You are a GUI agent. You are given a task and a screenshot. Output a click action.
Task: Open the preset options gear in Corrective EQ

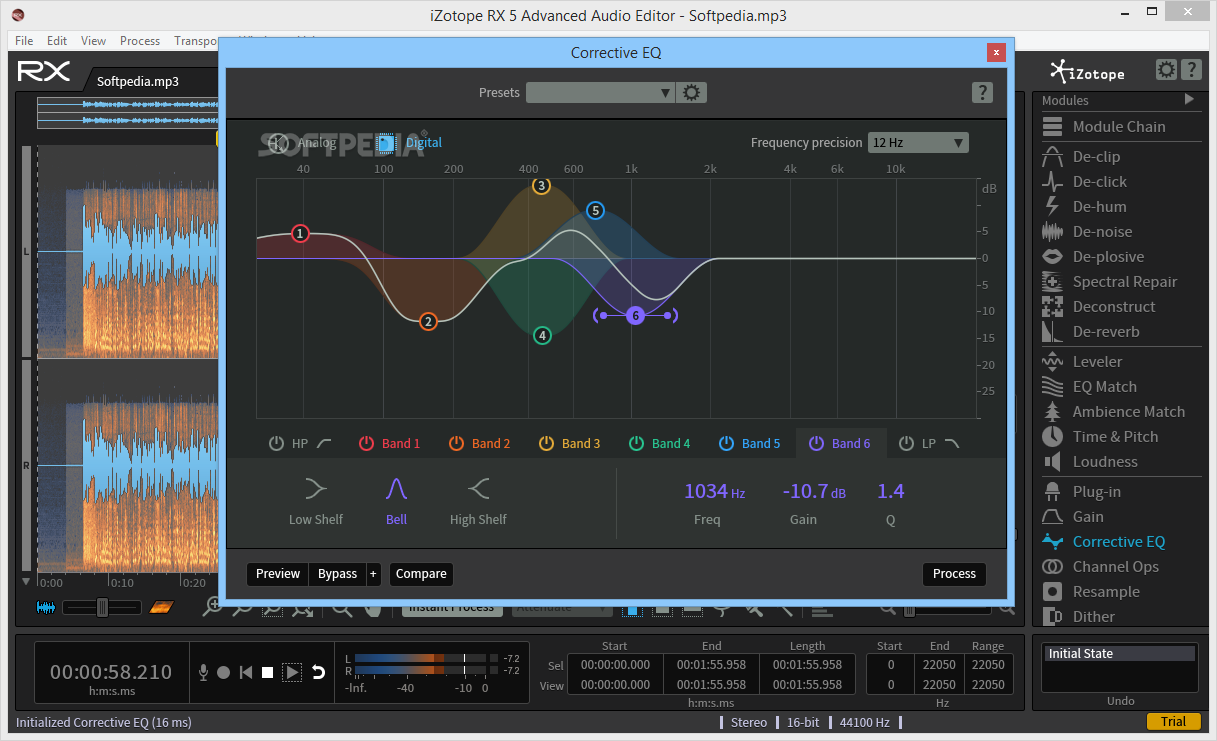[692, 93]
